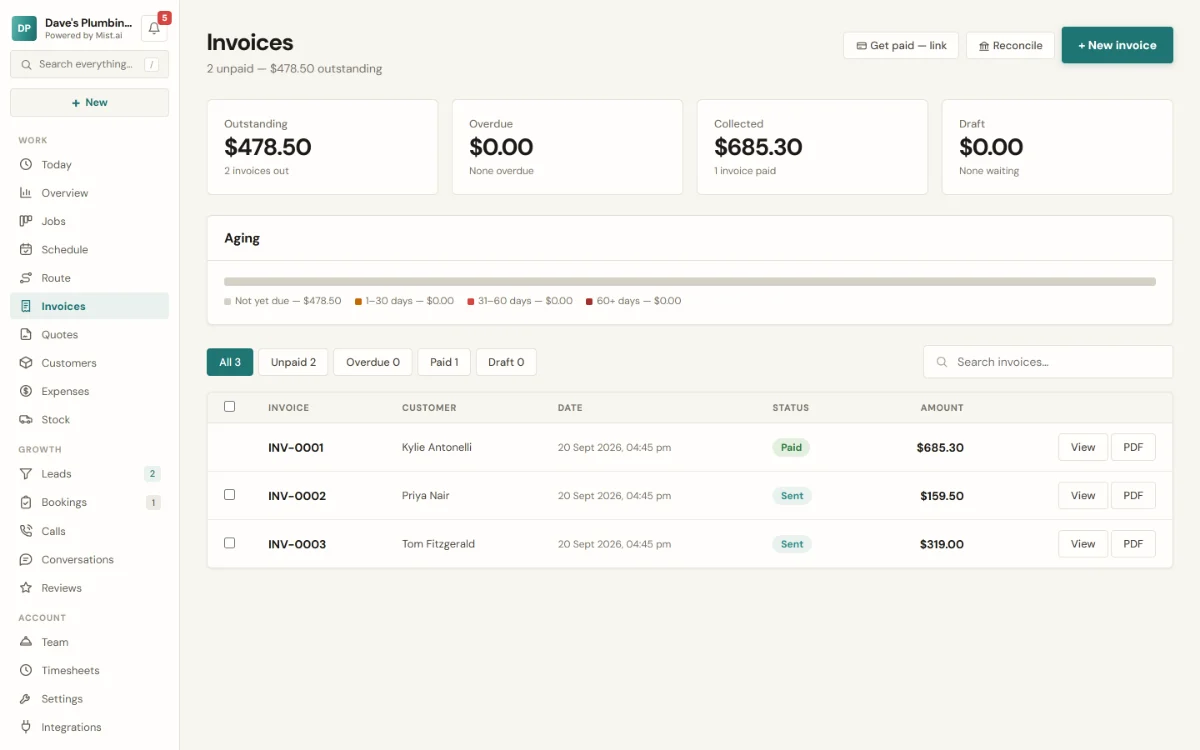Click the Paid status badge

(791, 447)
